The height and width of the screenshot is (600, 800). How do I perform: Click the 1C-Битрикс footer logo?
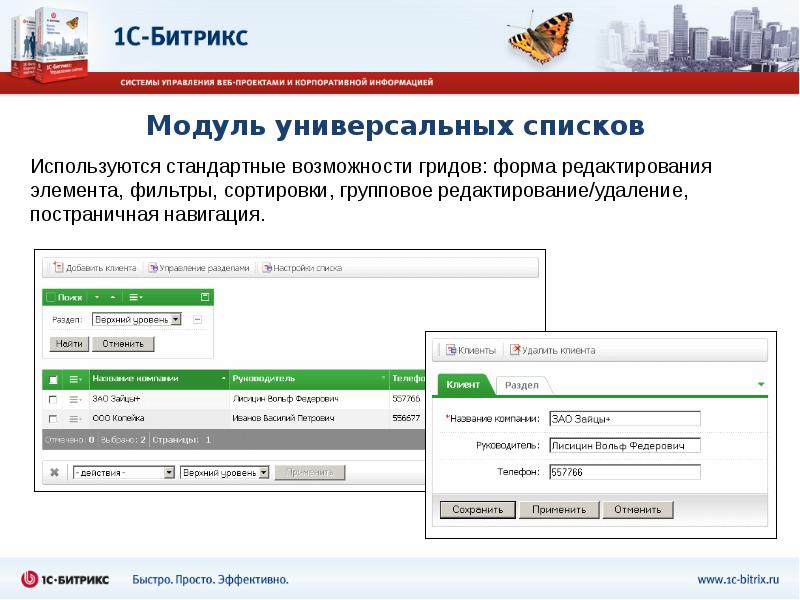coord(65,579)
